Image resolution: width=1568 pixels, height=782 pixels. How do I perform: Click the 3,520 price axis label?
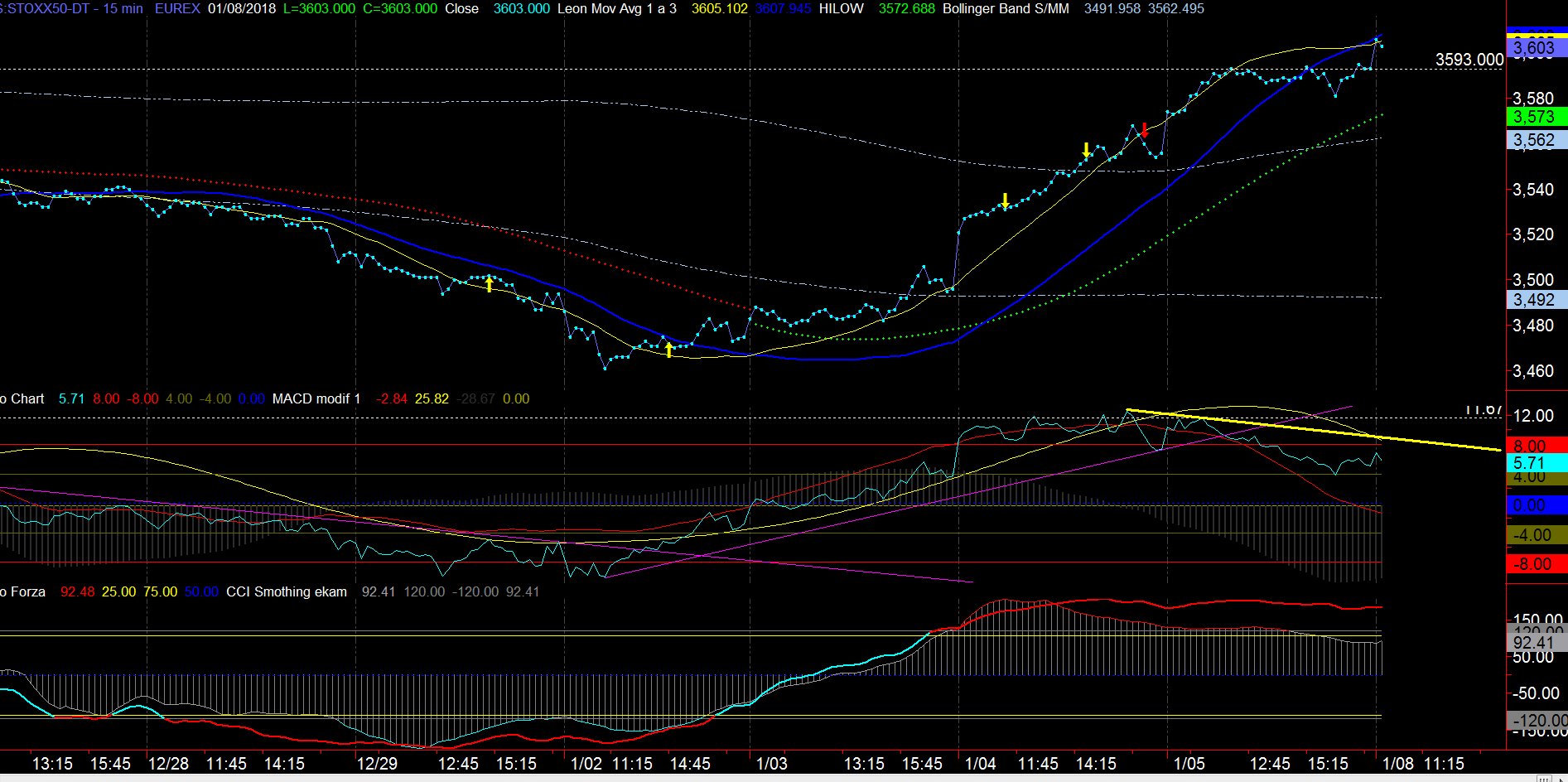pos(1533,234)
